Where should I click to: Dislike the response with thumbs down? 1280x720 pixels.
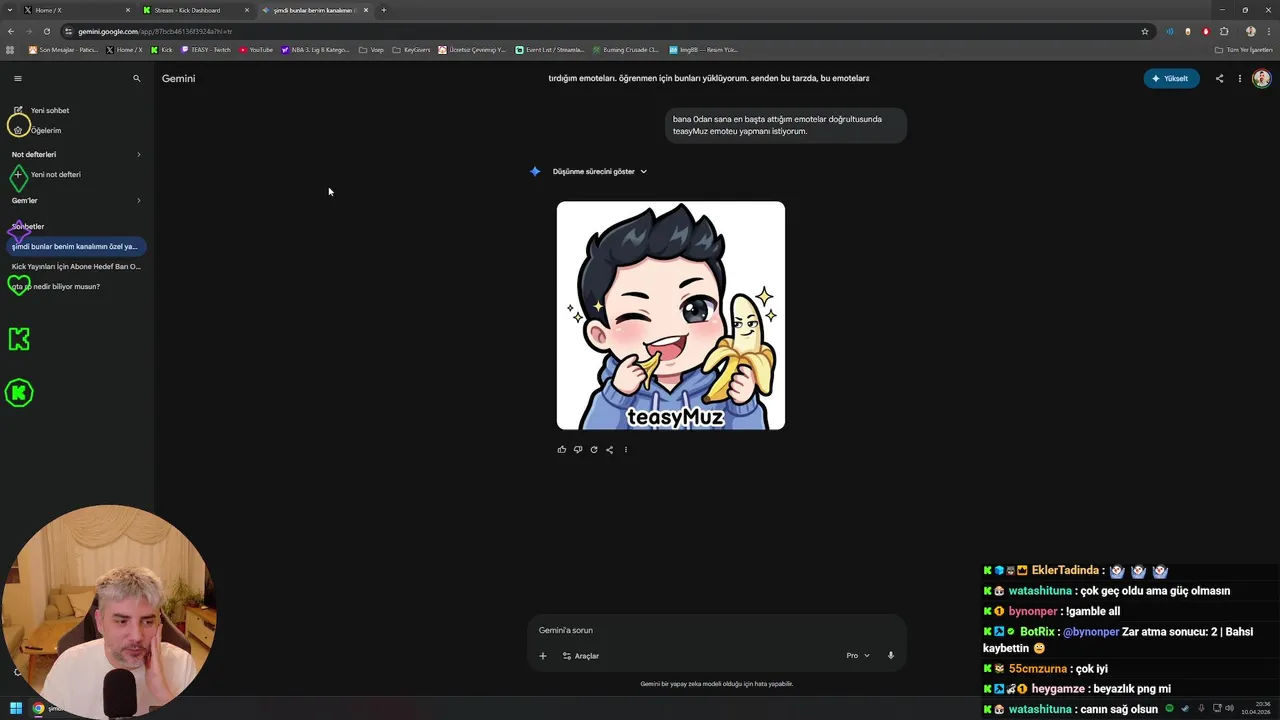point(578,449)
